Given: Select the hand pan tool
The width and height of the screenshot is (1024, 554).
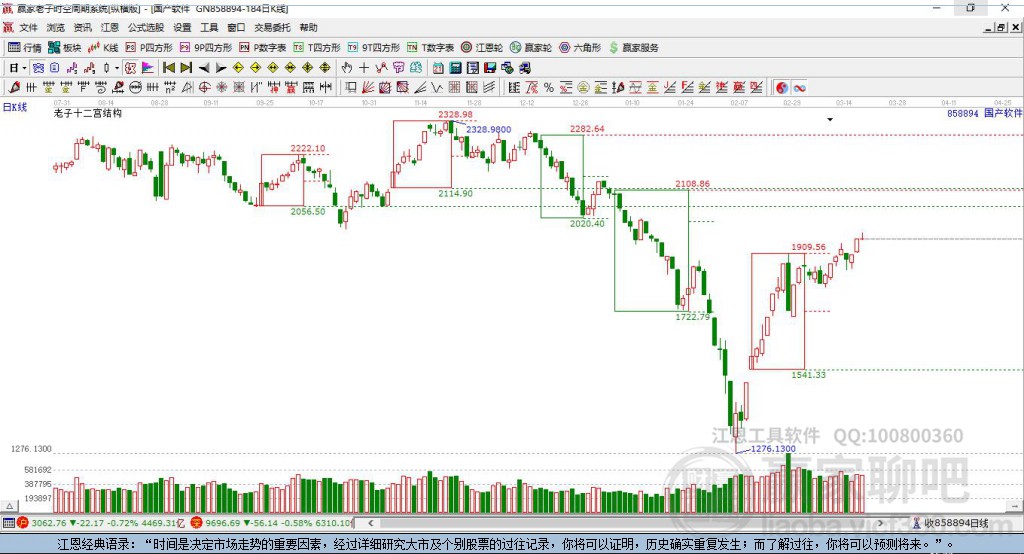Looking at the screenshot, I should [347, 68].
